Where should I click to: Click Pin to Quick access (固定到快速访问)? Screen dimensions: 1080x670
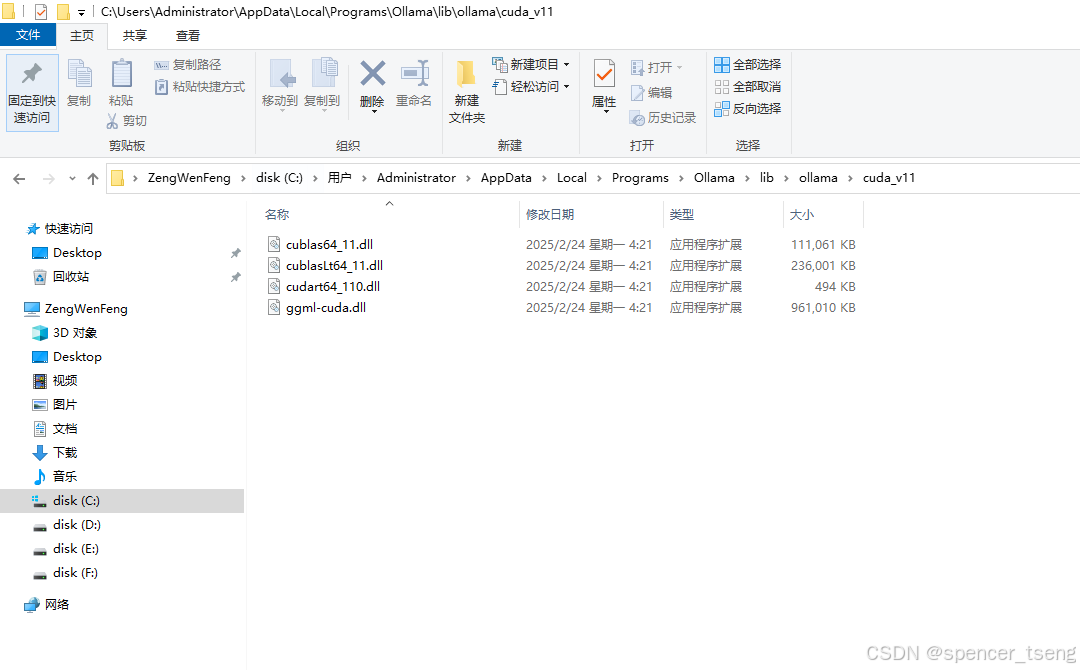coord(32,93)
